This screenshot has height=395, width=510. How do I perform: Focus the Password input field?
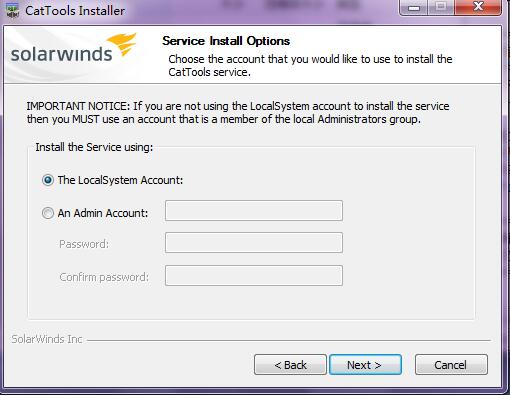click(254, 243)
